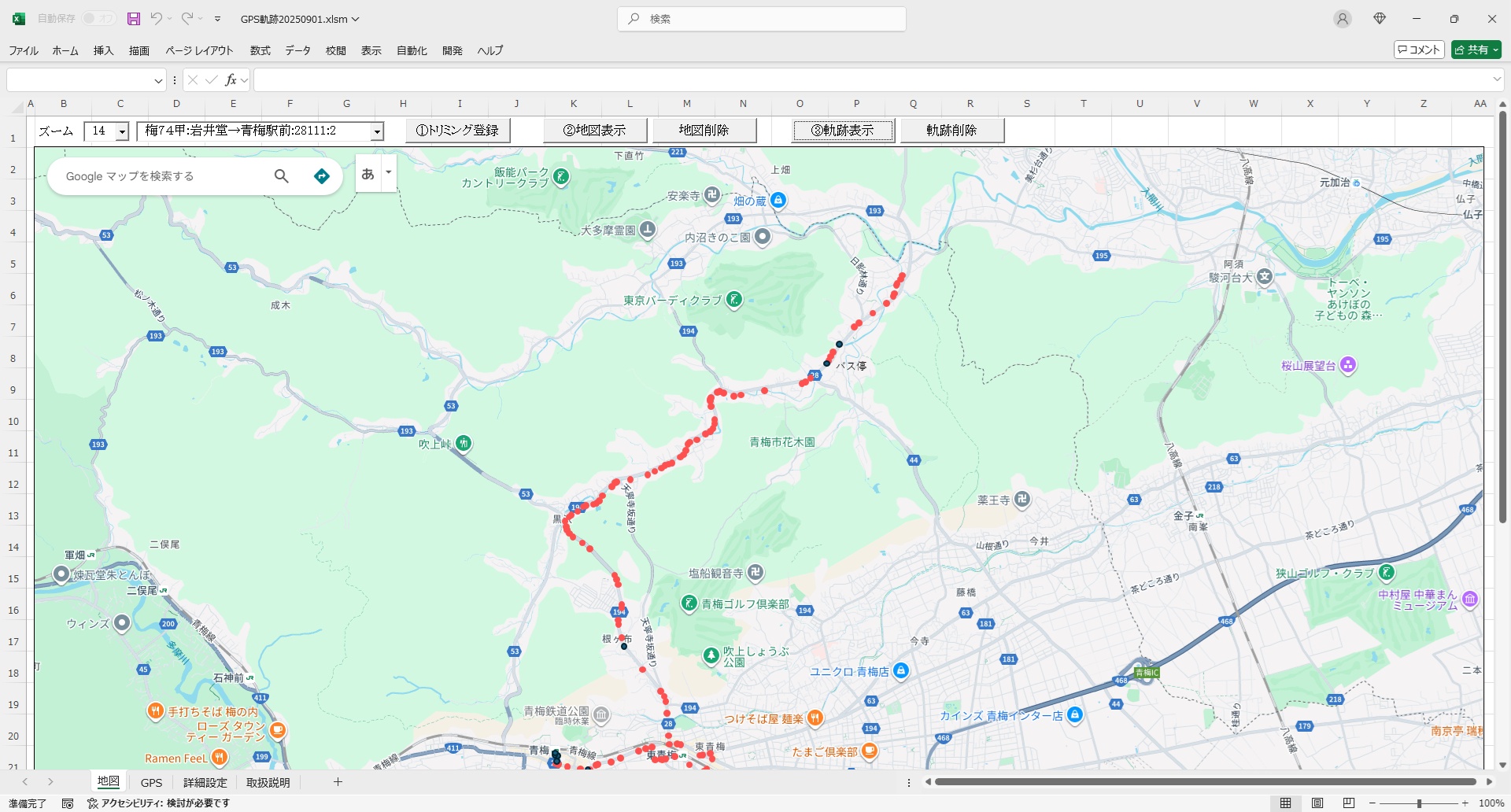This screenshot has width=1511, height=812.
Task: Open the 共有 share button
Action: tap(1476, 50)
